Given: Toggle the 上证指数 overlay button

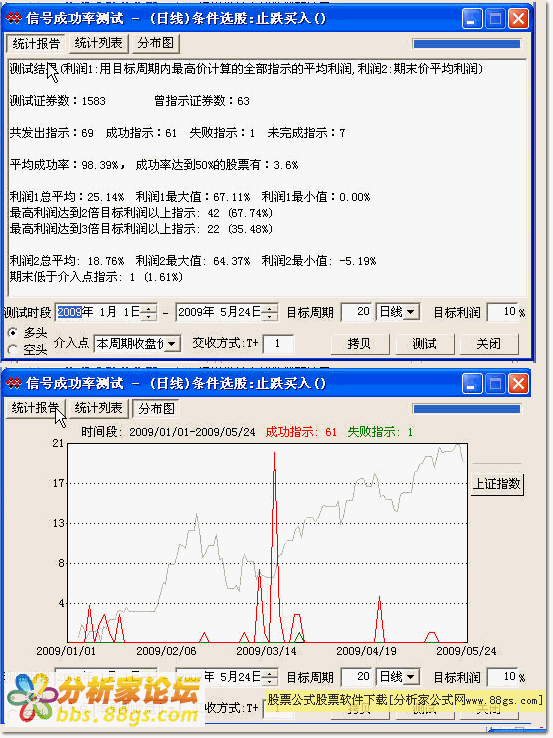Looking at the screenshot, I should (x=497, y=484).
